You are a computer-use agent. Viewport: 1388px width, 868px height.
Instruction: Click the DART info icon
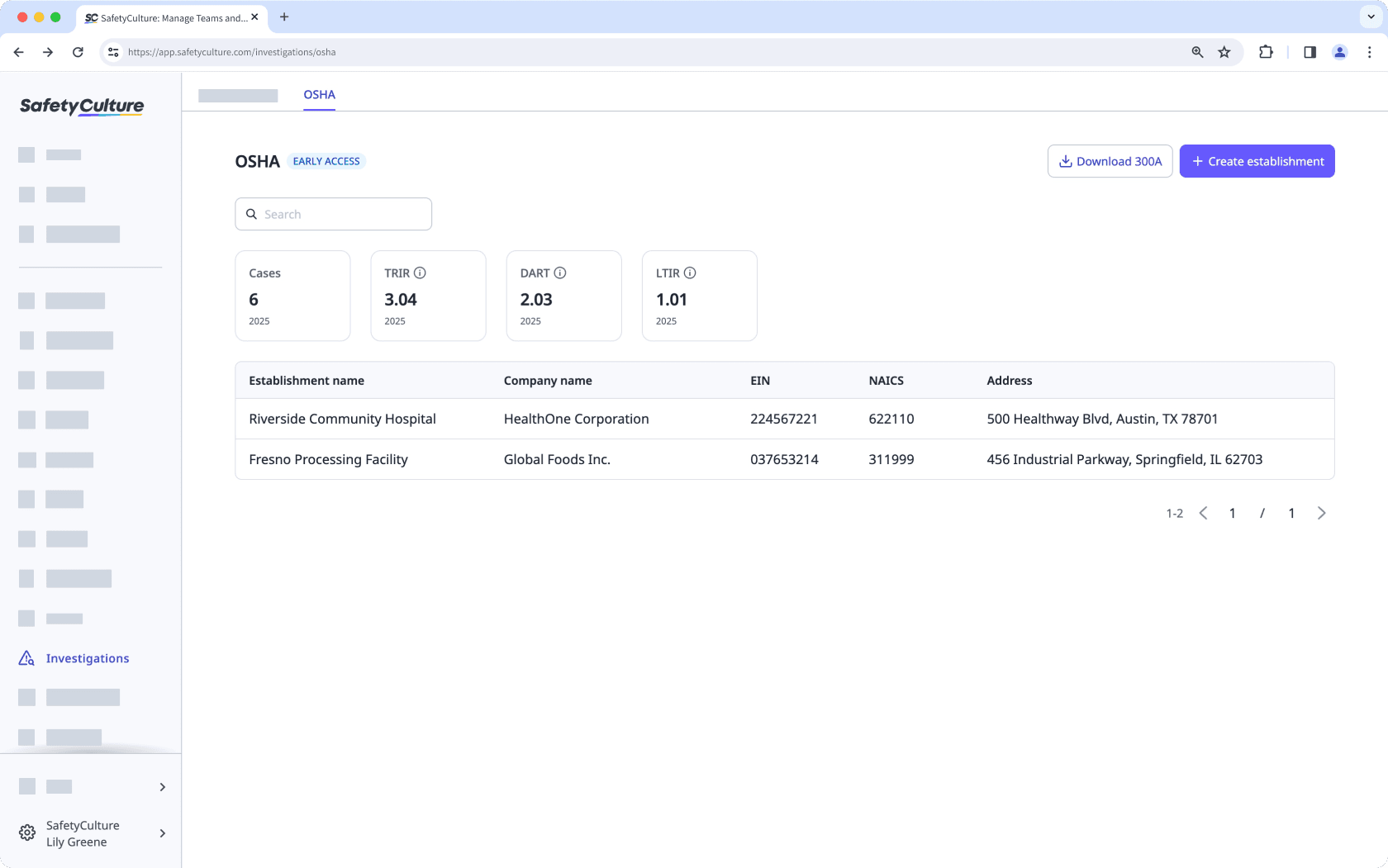(x=560, y=273)
